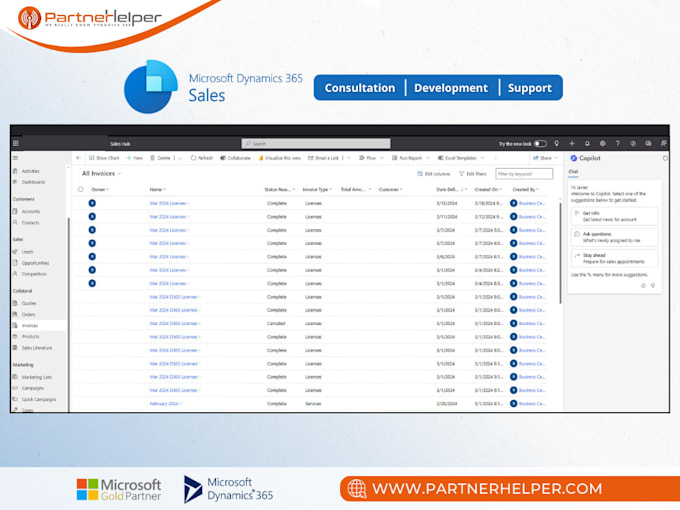Open the settings gear icon

[x=602, y=144]
